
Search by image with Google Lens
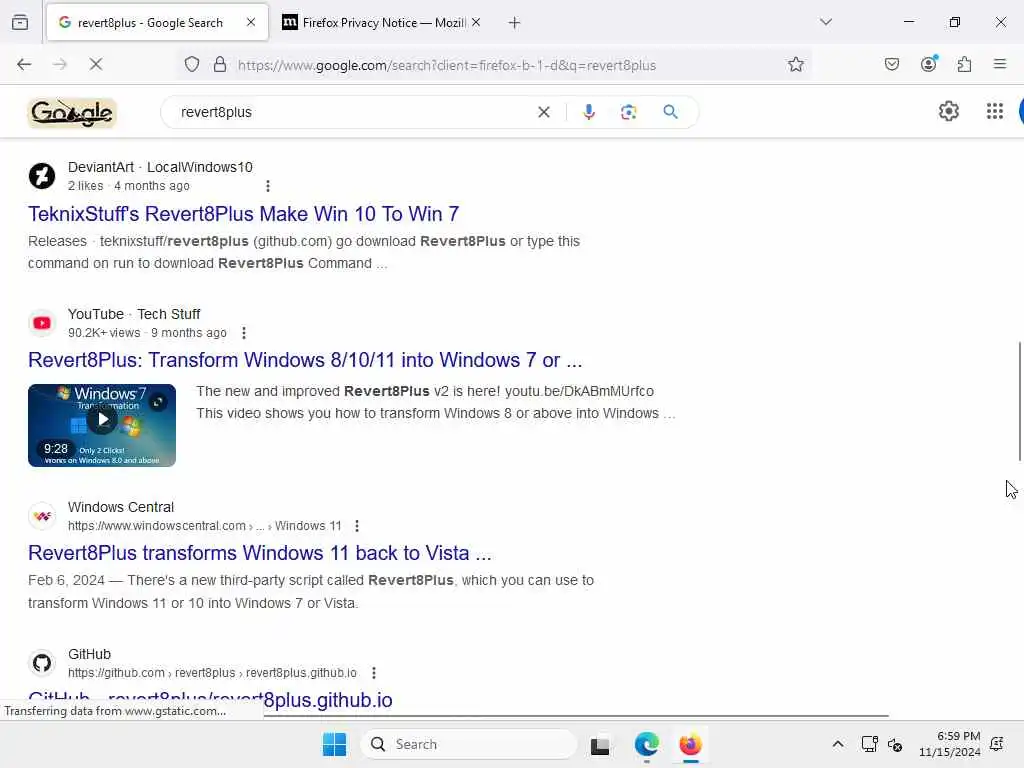point(629,112)
